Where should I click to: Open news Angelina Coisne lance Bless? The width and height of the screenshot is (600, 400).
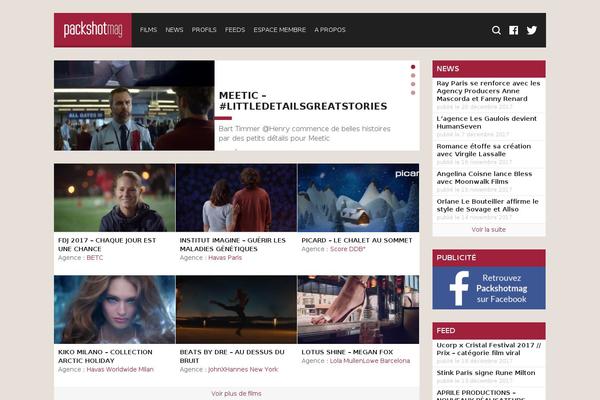tap(484, 178)
